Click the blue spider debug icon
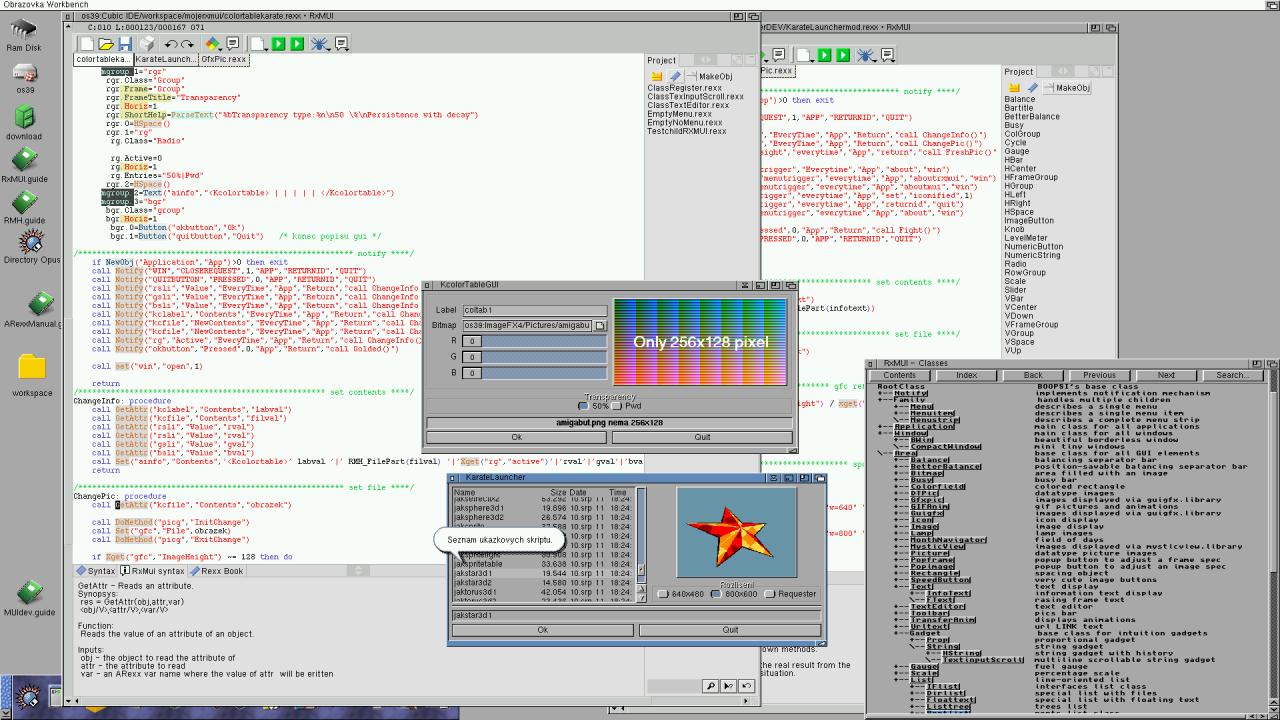The width and height of the screenshot is (1280, 720). pyautogui.click(x=319, y=44)
